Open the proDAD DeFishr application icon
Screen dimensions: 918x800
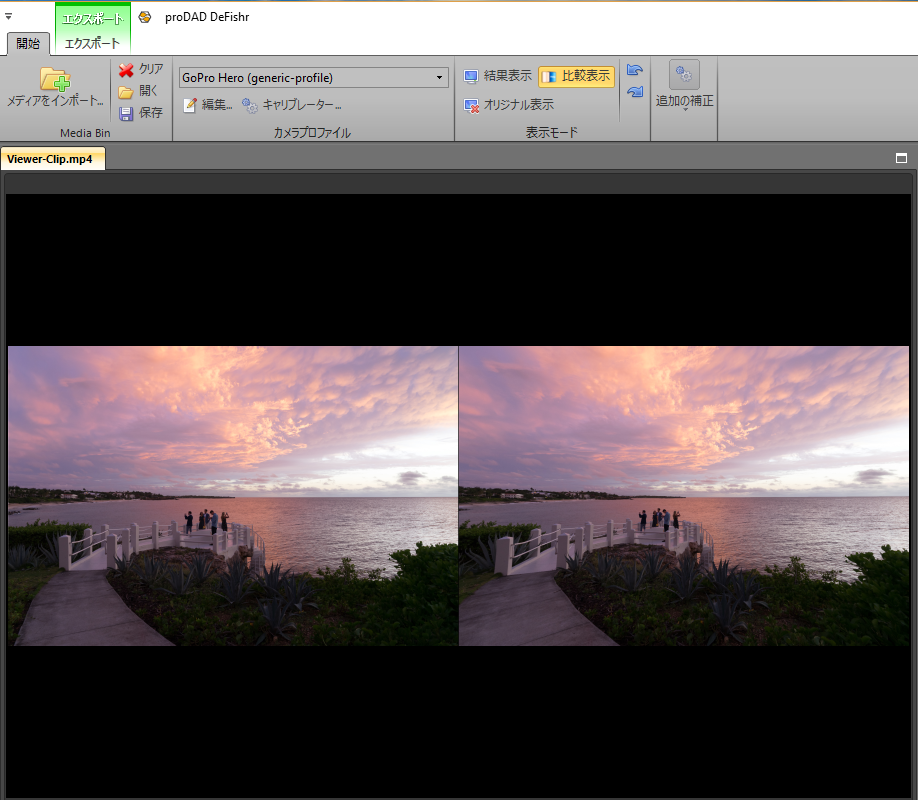tap(145, 17)
